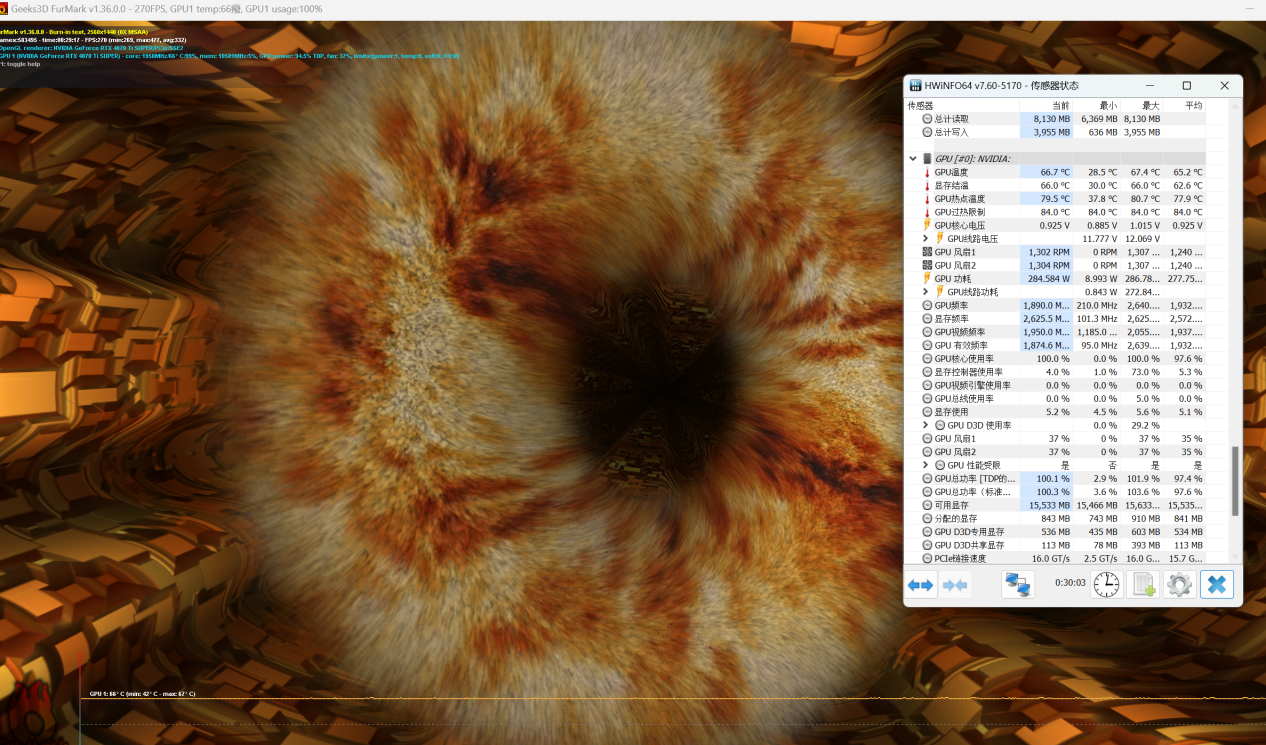Click the HWiNFO64 title bar app icon

click(x=916, y=86)
